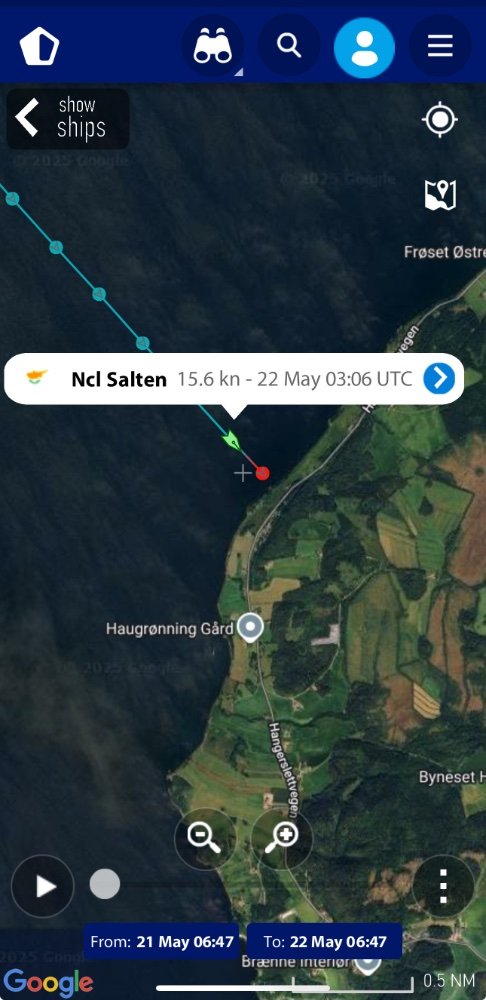Zoom out the map

[x=205, y=837]
